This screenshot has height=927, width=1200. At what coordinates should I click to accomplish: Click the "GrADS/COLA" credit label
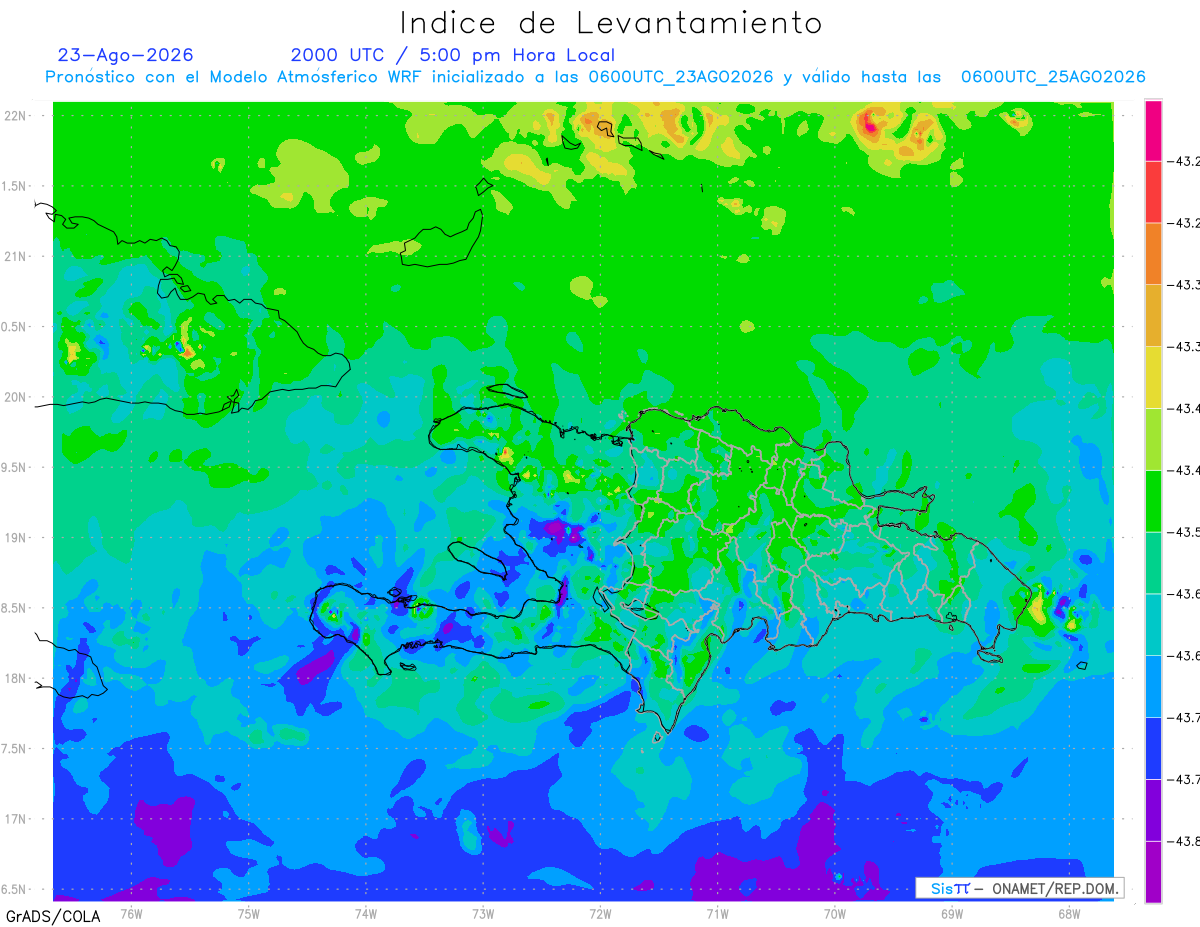click(x=53, y=916)
